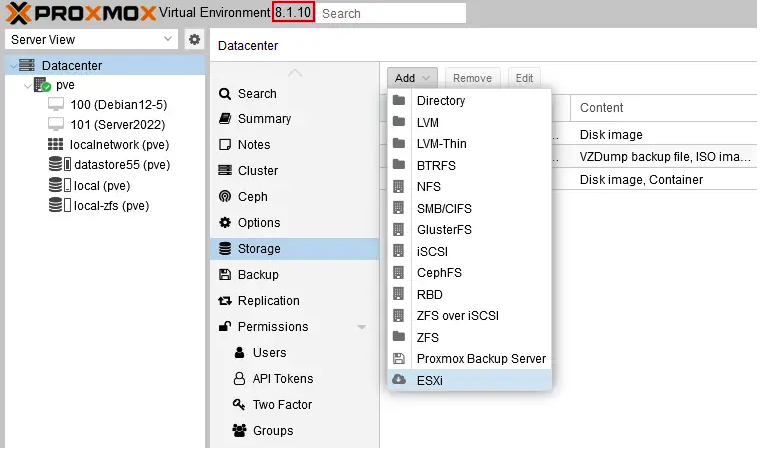766x452 pixels.
Task: Select the pve node icon
Action: click(x=43, y=85)
